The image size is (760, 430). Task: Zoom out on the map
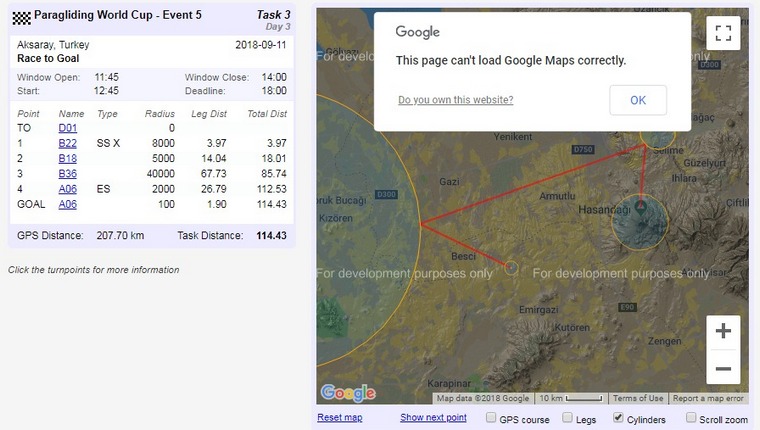click(723, 368)
